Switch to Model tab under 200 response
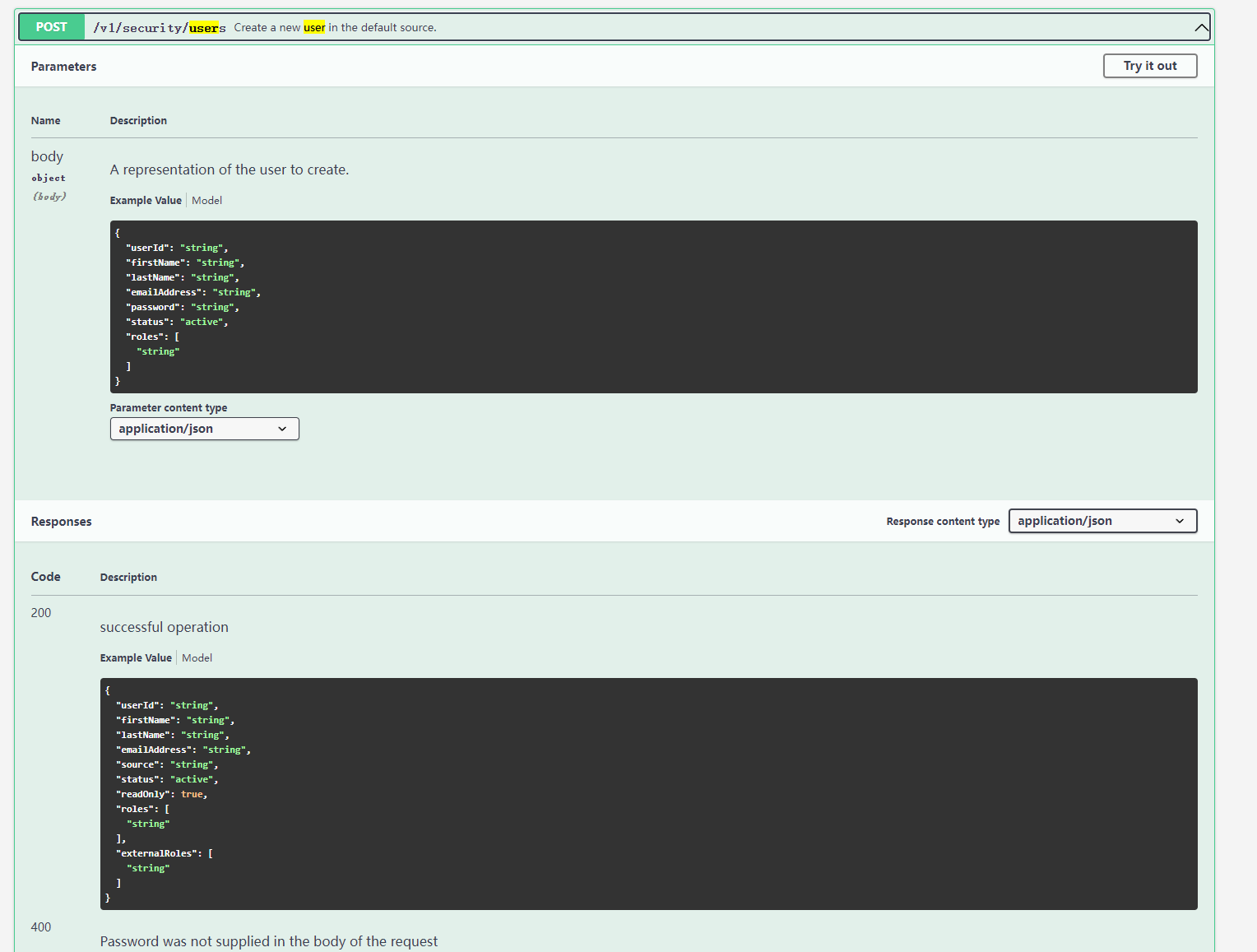Viewport: 1257px width, 952px height. (x=197, y=657)
